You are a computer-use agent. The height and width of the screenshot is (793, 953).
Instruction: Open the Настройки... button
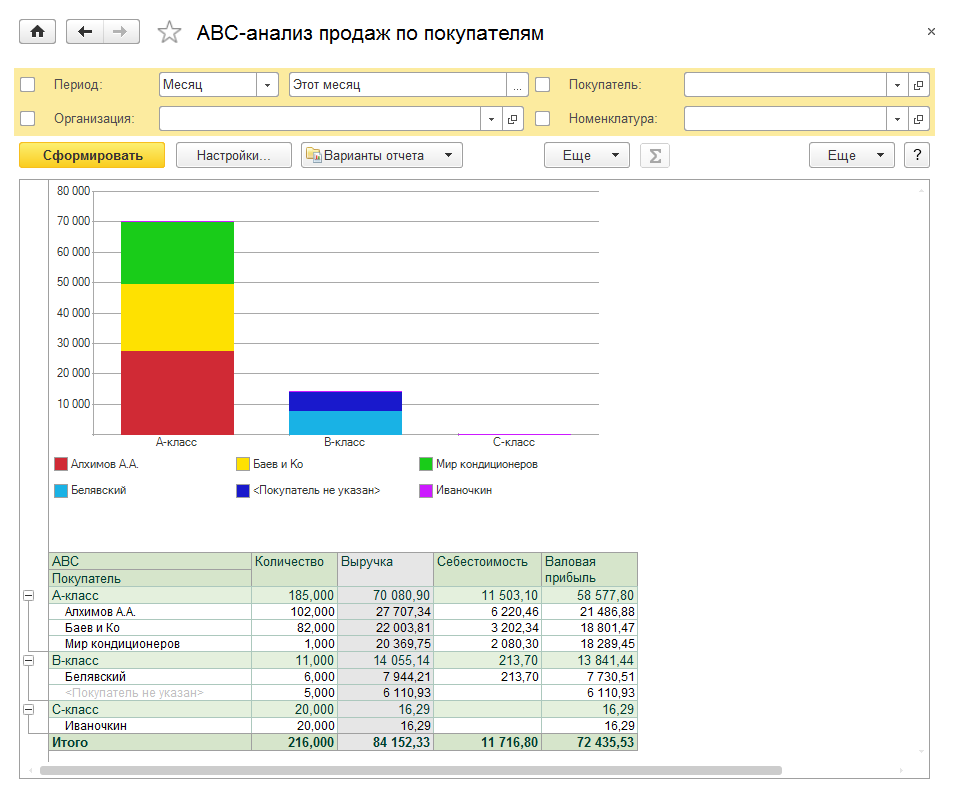point(234,156)
